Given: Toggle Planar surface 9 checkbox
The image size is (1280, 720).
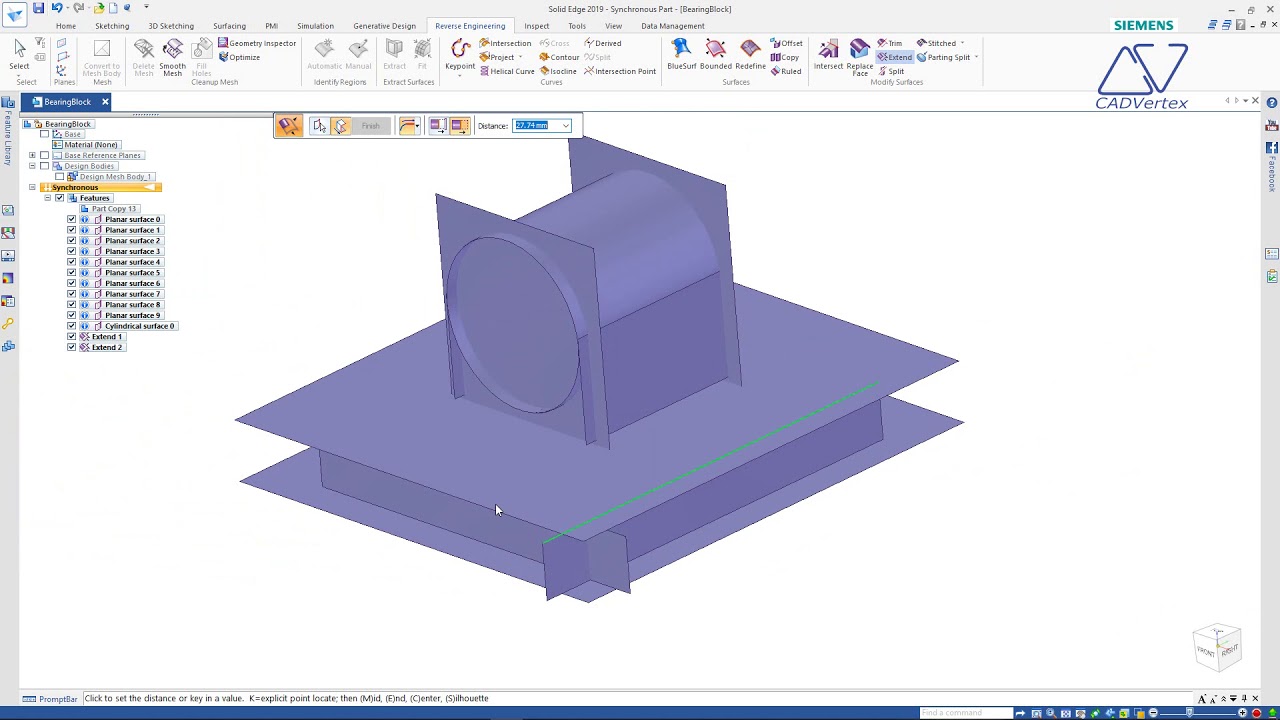Looking at the screenshot, I should coord(71,315).
